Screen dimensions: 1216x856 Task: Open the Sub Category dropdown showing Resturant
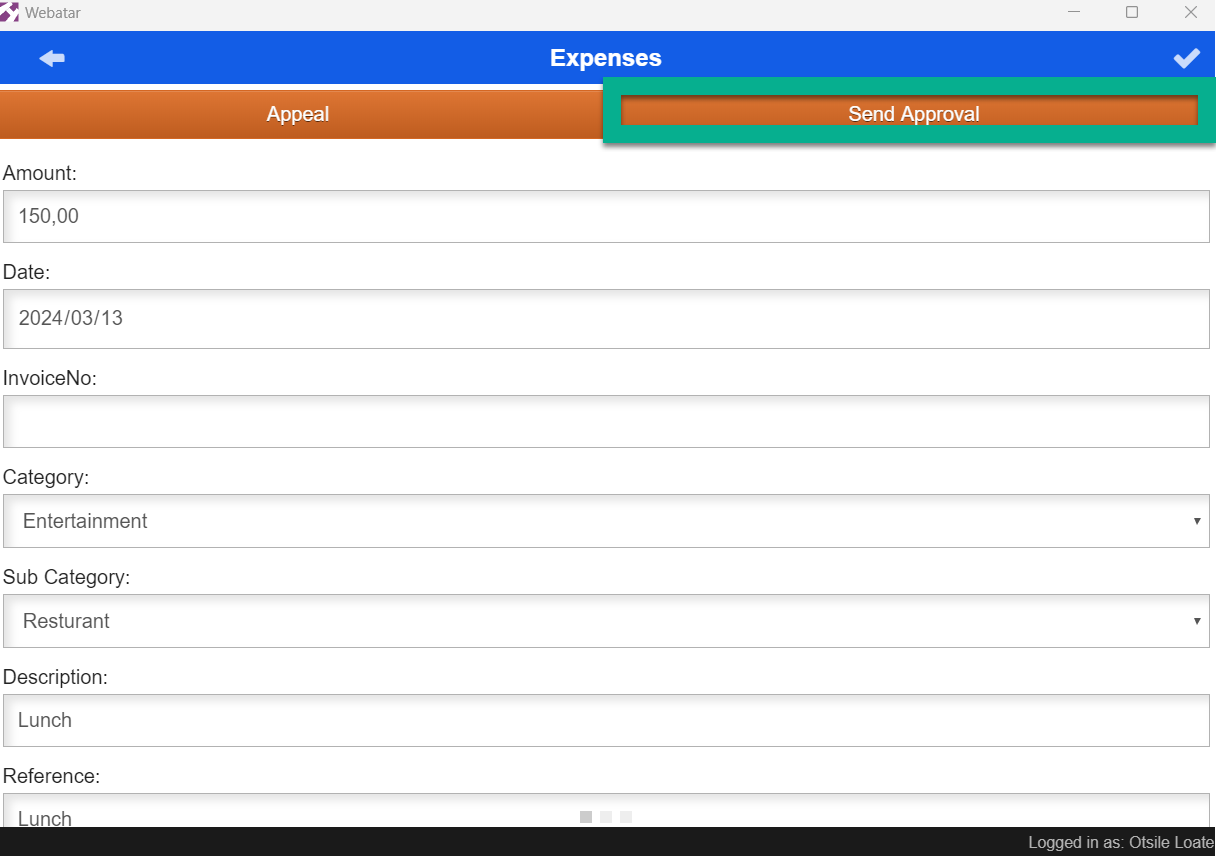tap(606, 621)
